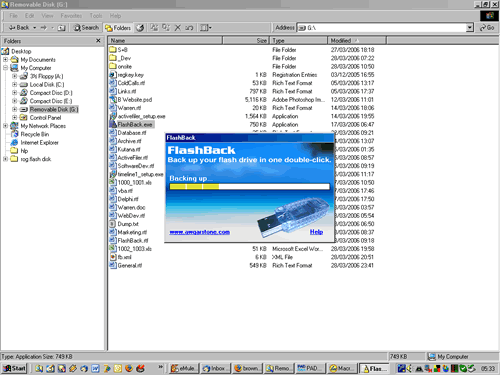Image resolution: width=500 pixels, height=375 pixels.
Task: Switch to Inbox taskbar button
Action: click(216, 368)
